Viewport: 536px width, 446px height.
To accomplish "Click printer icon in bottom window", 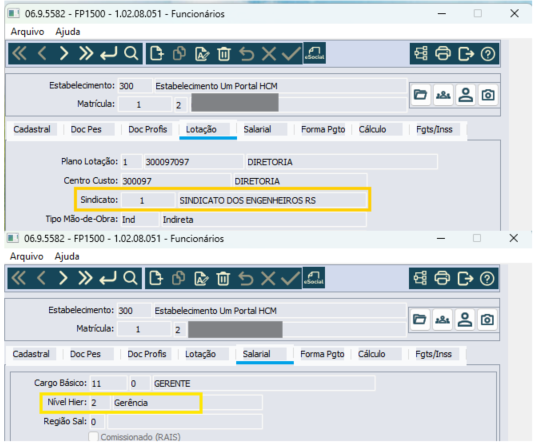I will [x=442, y=278].
